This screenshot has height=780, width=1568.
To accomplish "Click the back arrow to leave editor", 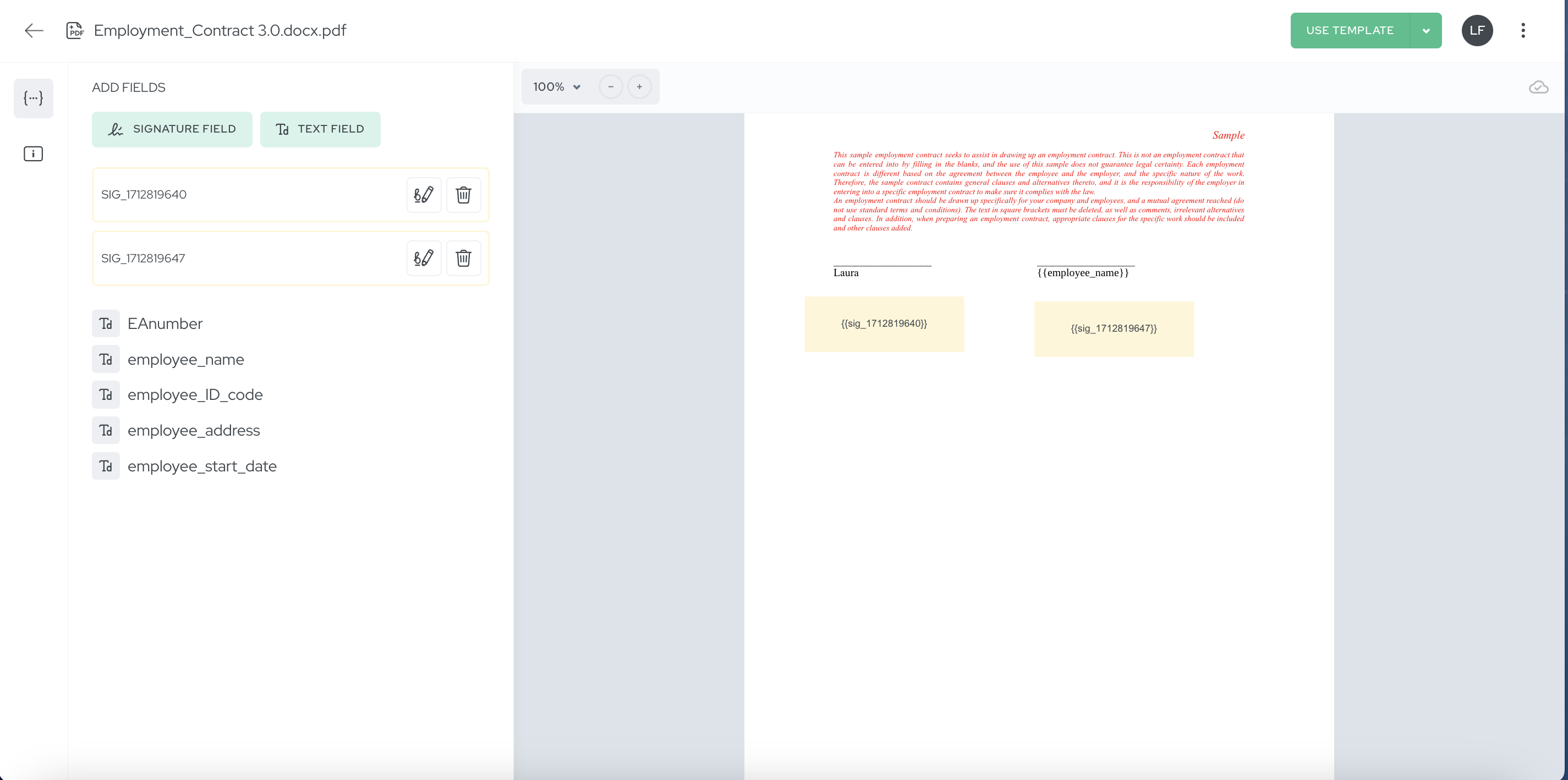I will click(34, 30).
